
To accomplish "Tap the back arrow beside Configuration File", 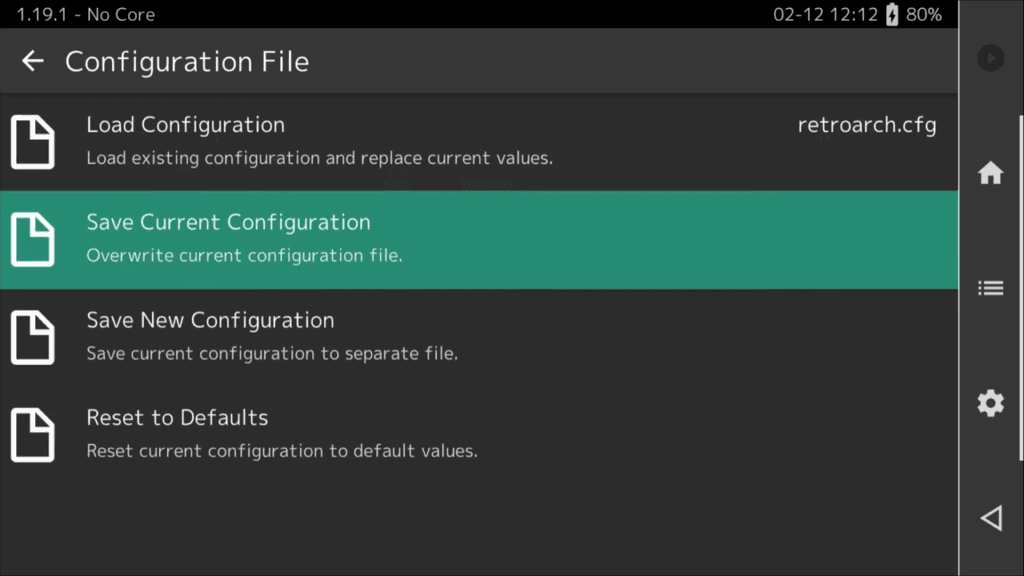I will (33, 61).
